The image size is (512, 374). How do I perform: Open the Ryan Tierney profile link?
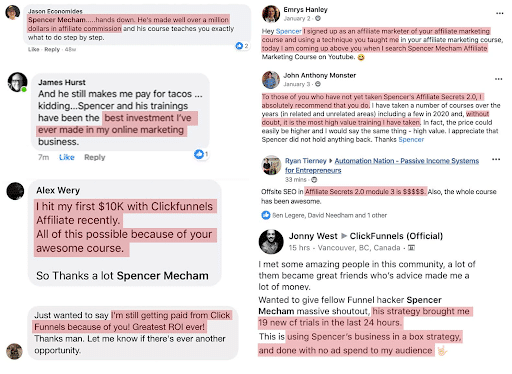click(x=305, y=161)
